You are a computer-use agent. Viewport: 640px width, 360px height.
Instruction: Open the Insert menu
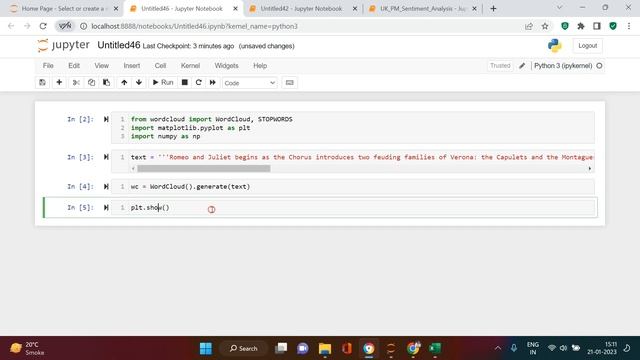tap(132, 66)
